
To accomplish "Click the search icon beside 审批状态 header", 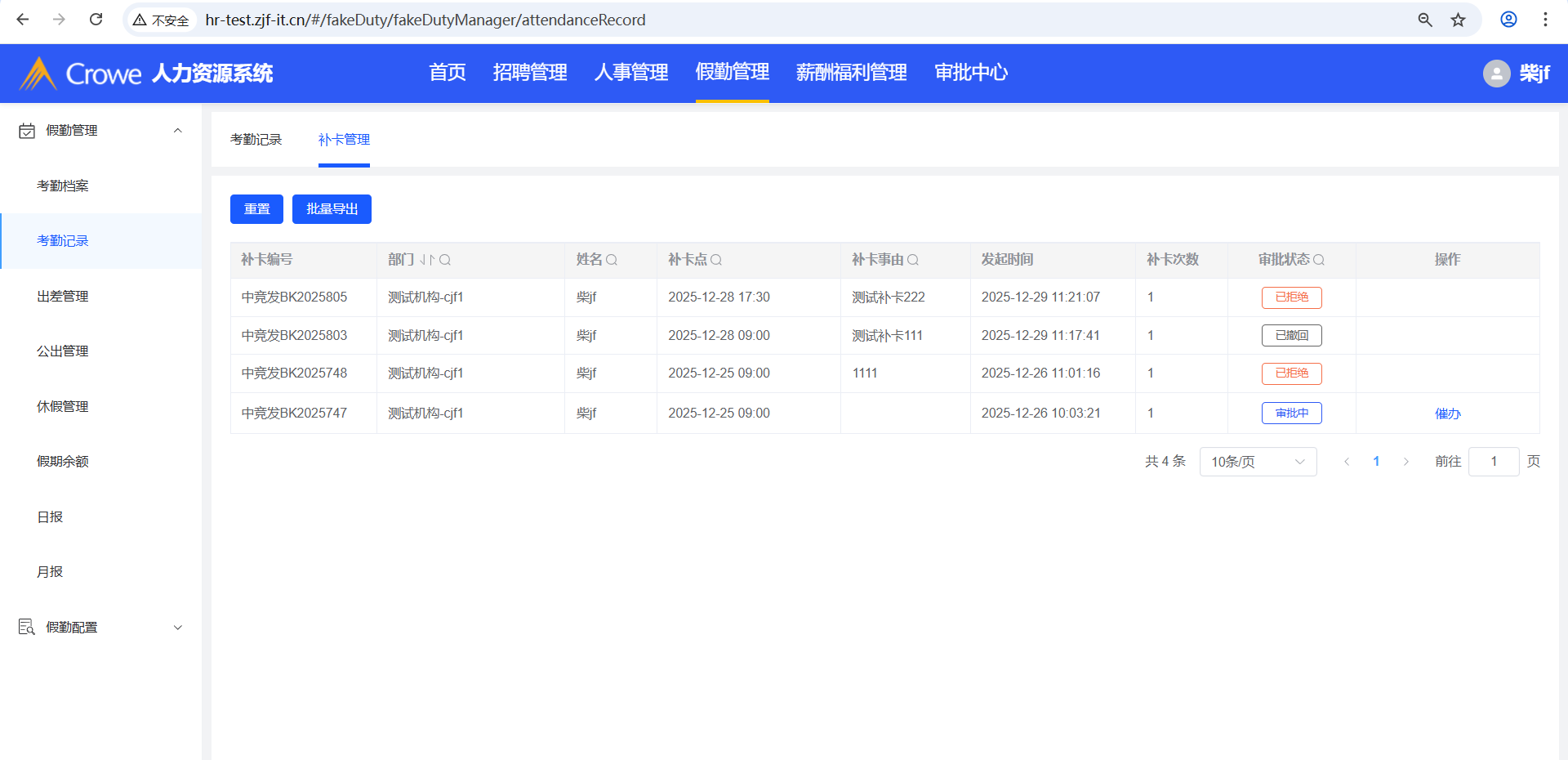I will [1319, 260].
